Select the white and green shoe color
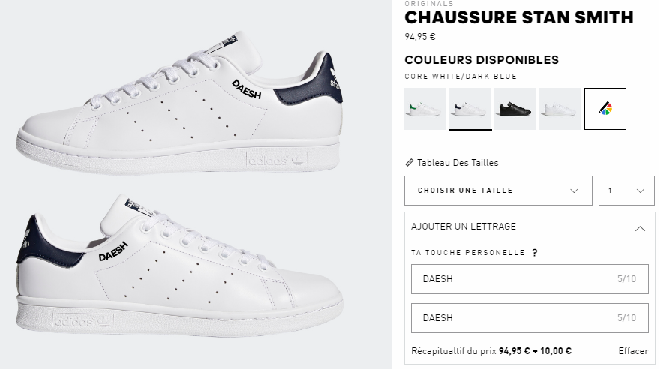 pyautogui.click(x=425, y=109)
